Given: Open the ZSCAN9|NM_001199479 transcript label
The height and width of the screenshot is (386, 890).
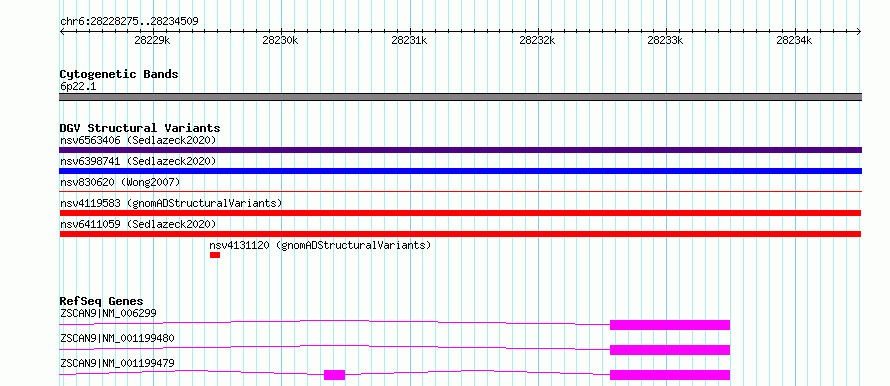Looking at the screenshot, I should click(x=117, y=363).
